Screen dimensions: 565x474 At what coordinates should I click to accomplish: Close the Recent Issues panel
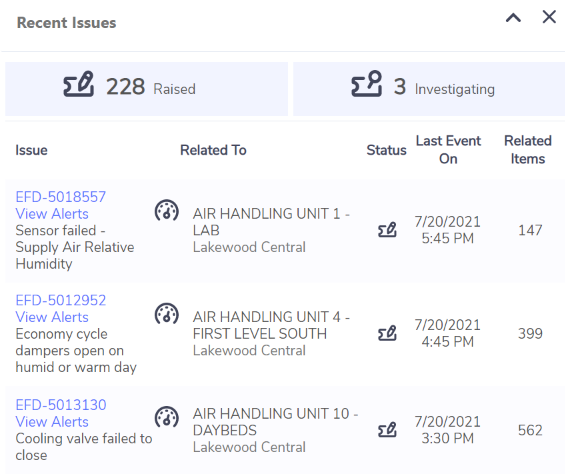point(549,17)
